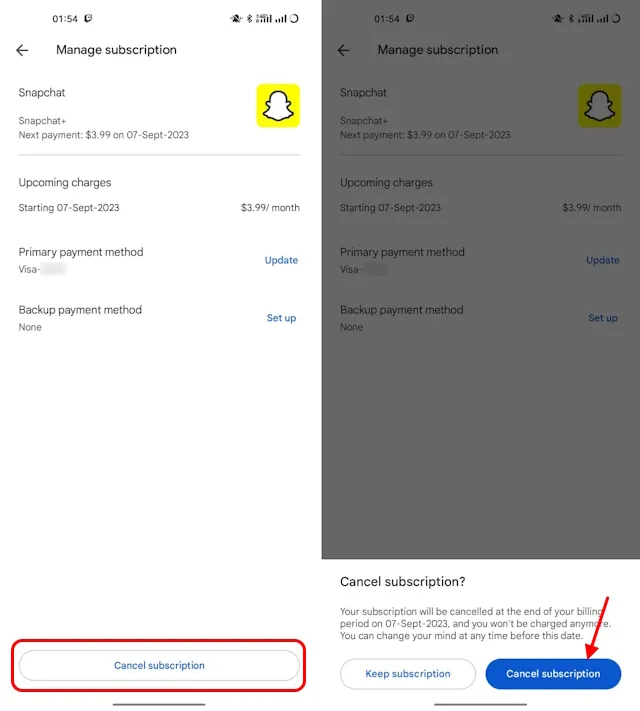Tap the bright yellow Snapchat ghost icon
The height and width of the screenshot is (711, 640).
click(278, 106)
